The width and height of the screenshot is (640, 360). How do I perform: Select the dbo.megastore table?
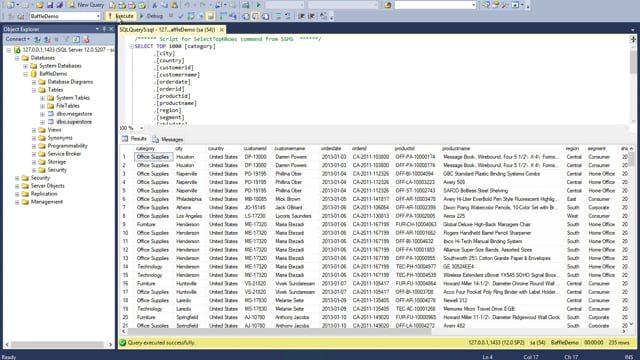[74, 114]
